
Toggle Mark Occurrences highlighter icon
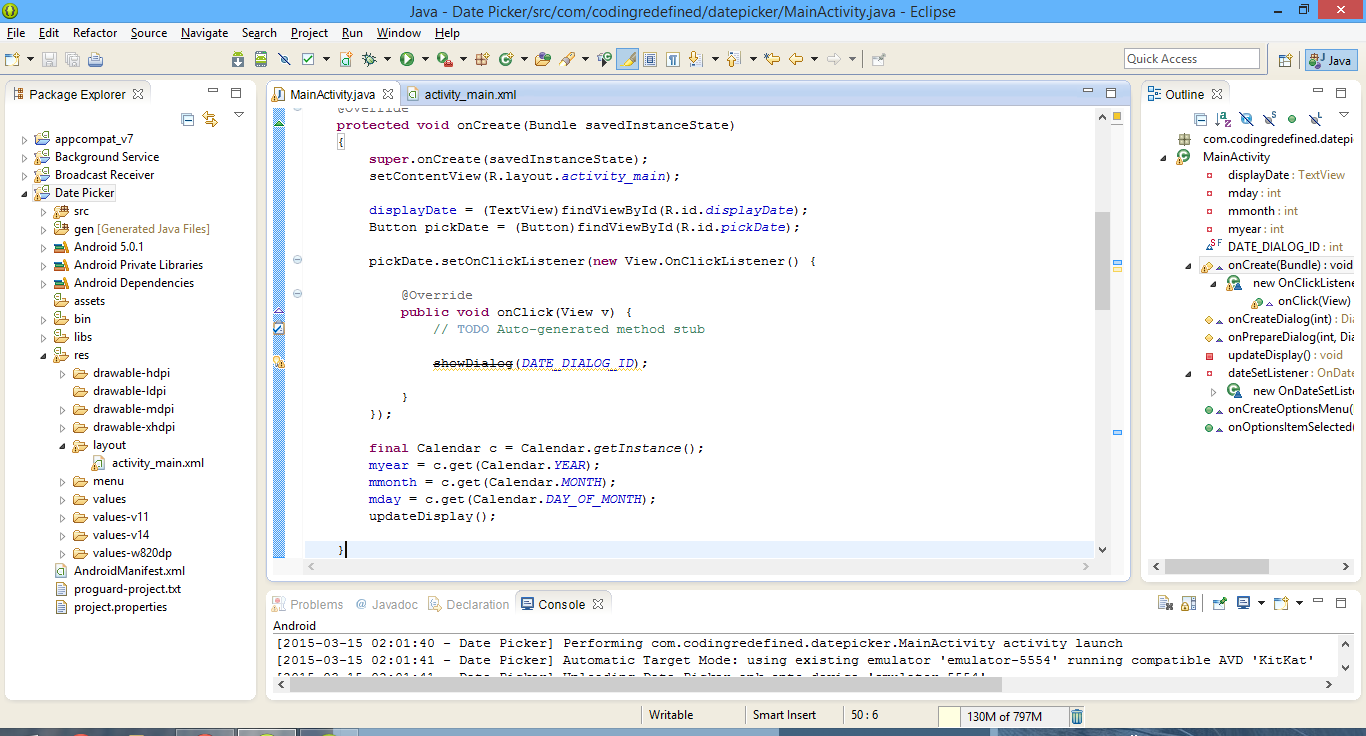627,58
